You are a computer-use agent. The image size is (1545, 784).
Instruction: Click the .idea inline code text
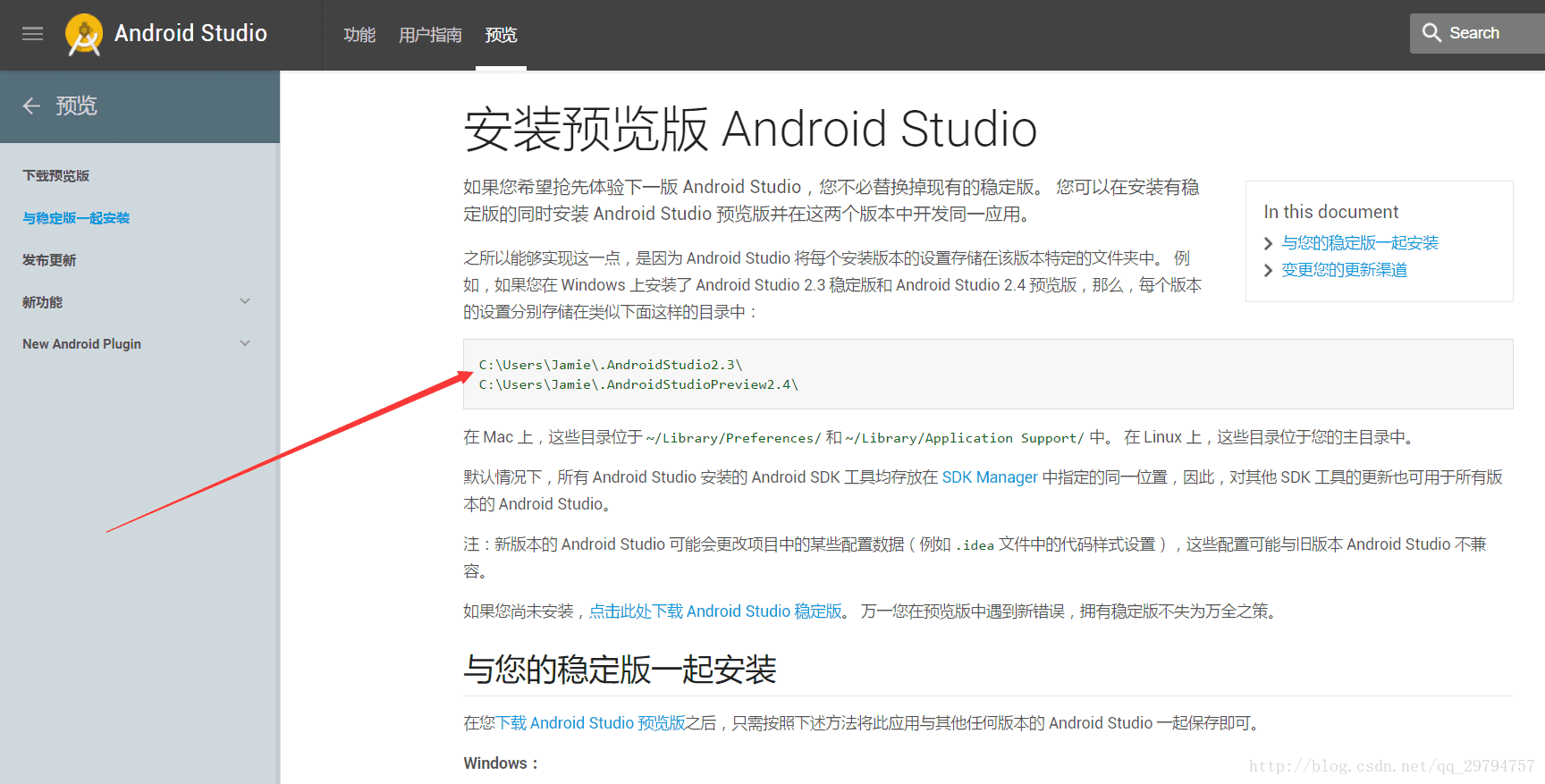click(x=975, y=545)
